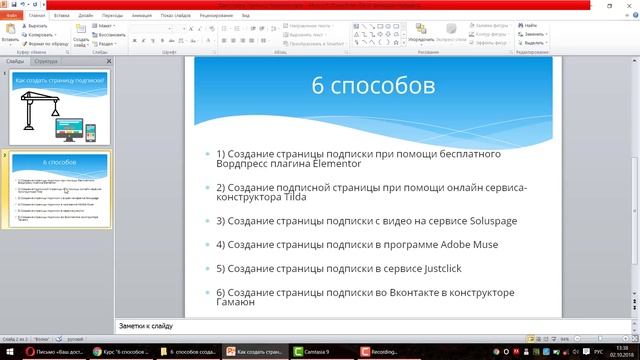Copy selection with Копировать
Image resolution: width=640 pixels, height=360 pixels.
coord(39,35)
